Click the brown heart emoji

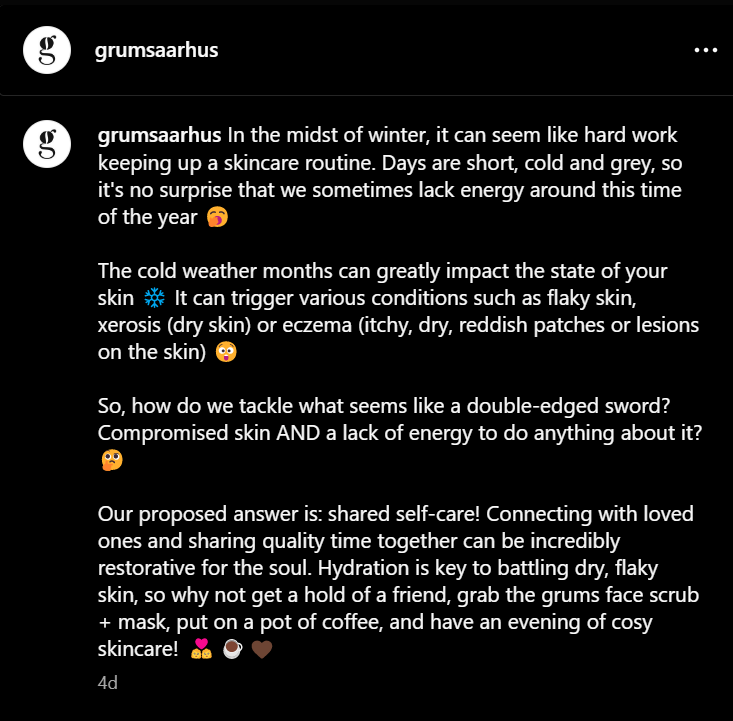click(x=262, y=649)
